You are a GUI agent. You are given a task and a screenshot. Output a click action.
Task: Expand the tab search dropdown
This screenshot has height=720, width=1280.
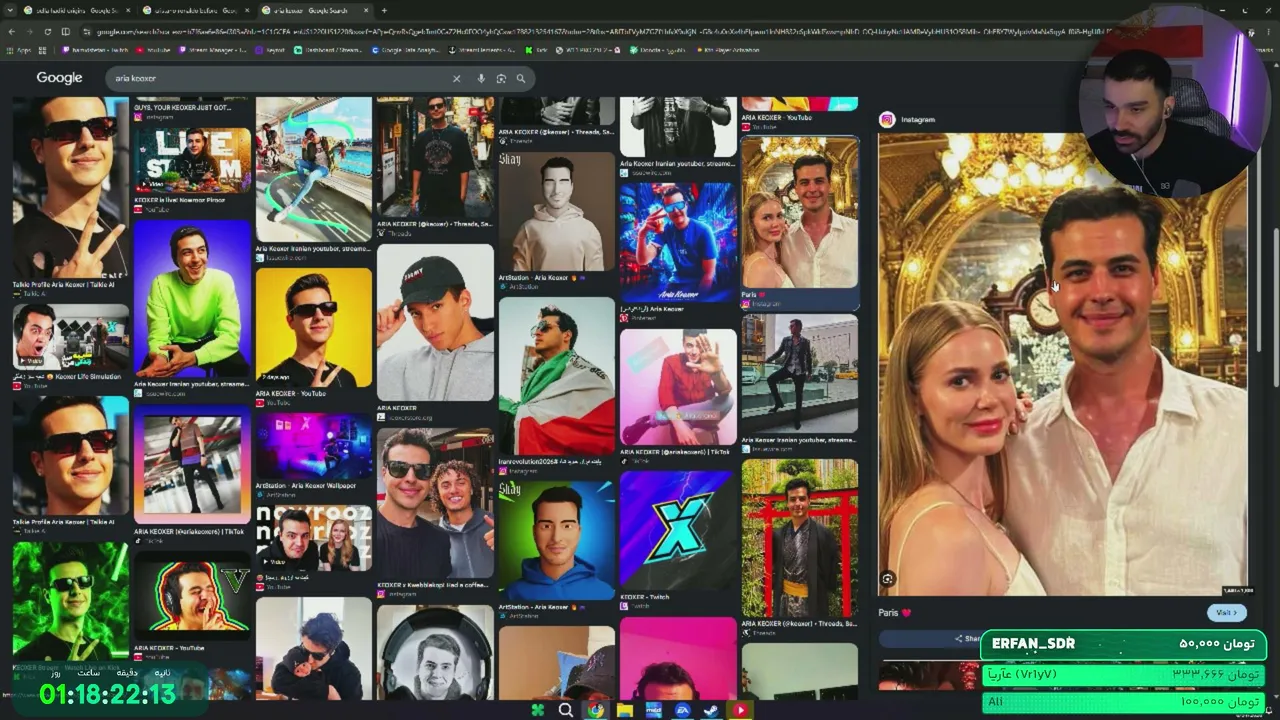(x=11, y=10)
